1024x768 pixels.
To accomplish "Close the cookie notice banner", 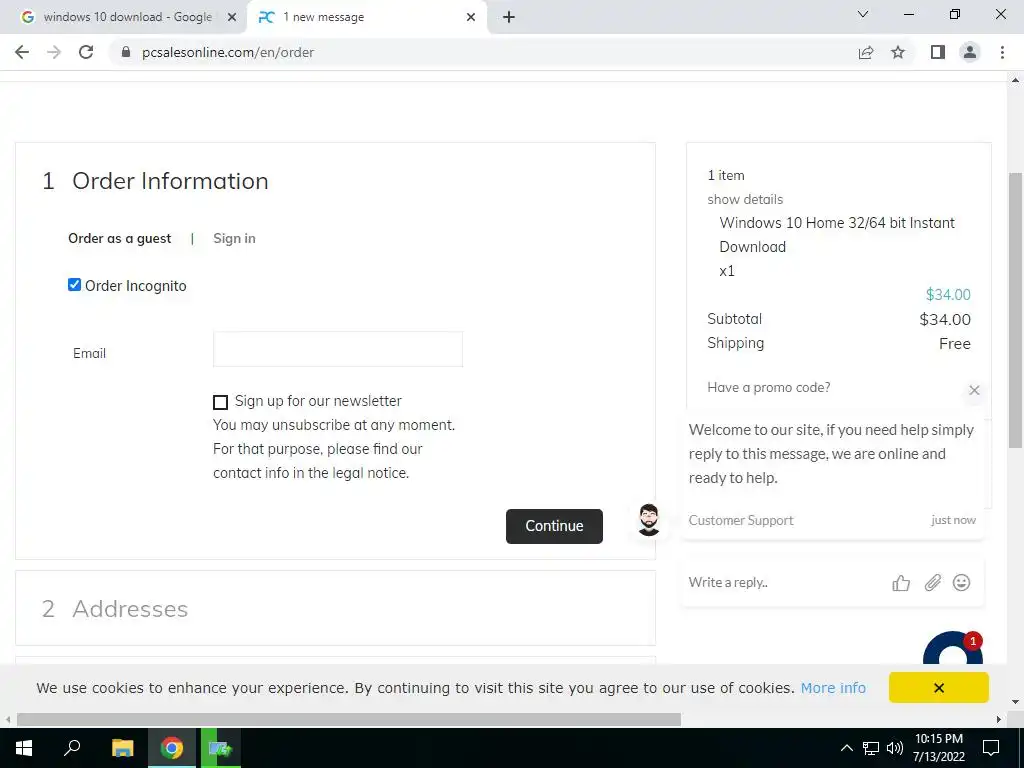I will click(x=938, y=688).
